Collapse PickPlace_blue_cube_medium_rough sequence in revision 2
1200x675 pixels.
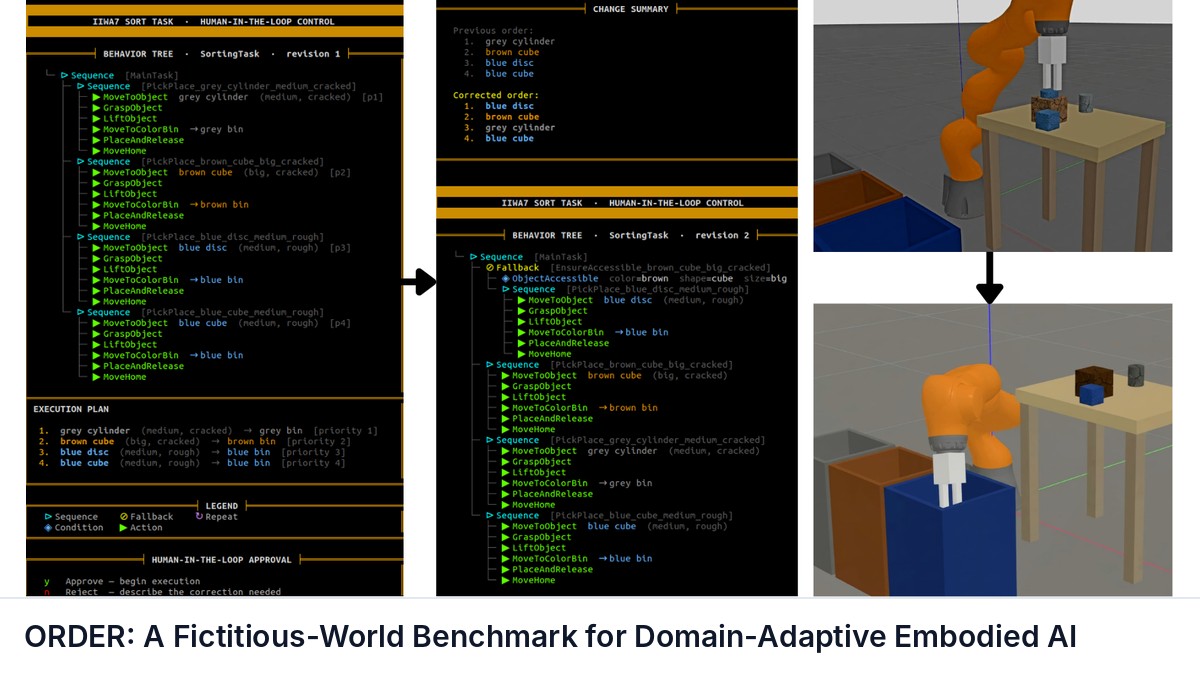[x=489, y=516]
